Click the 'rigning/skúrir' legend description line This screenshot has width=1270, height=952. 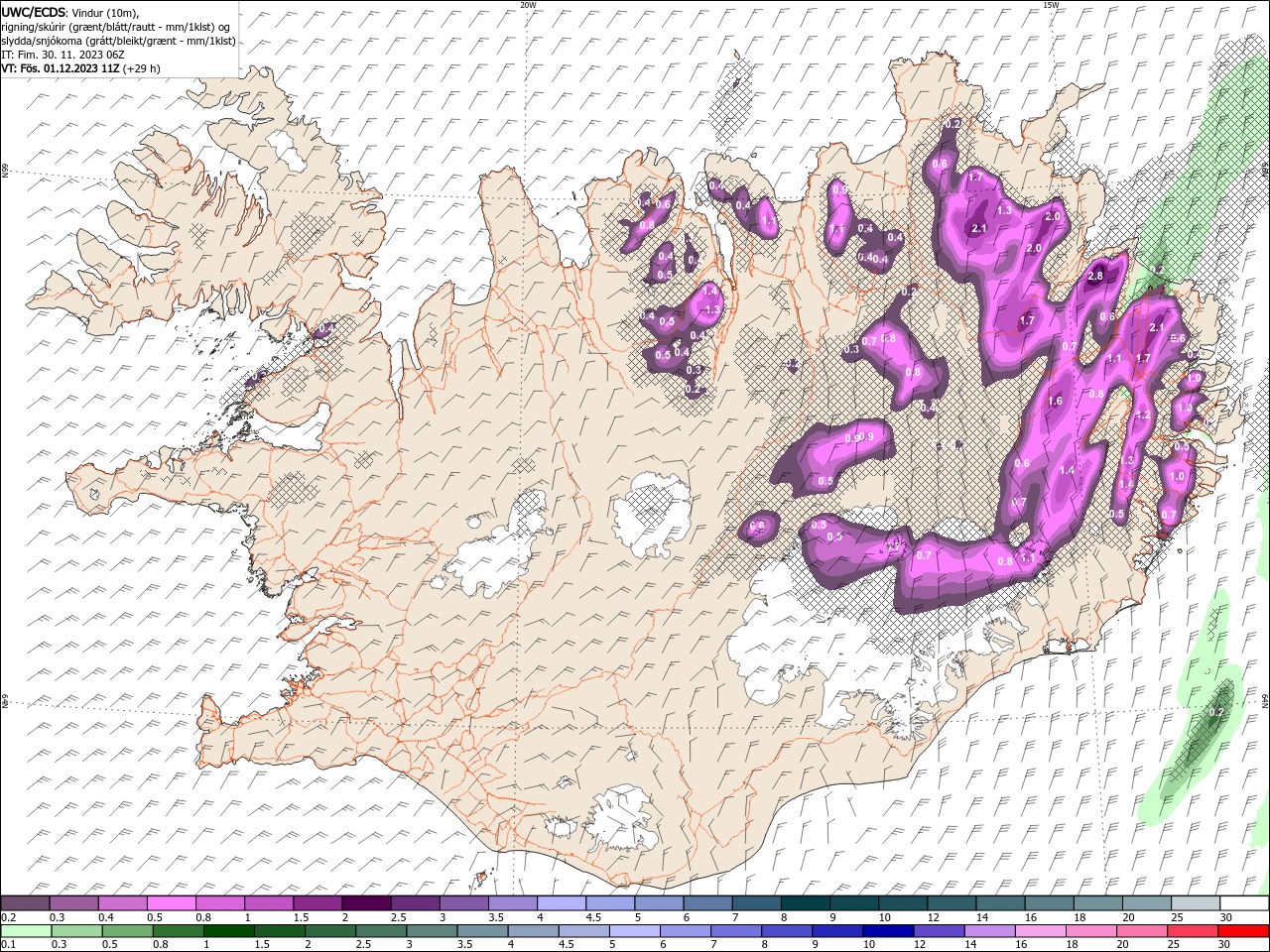(x=116, y=27)
